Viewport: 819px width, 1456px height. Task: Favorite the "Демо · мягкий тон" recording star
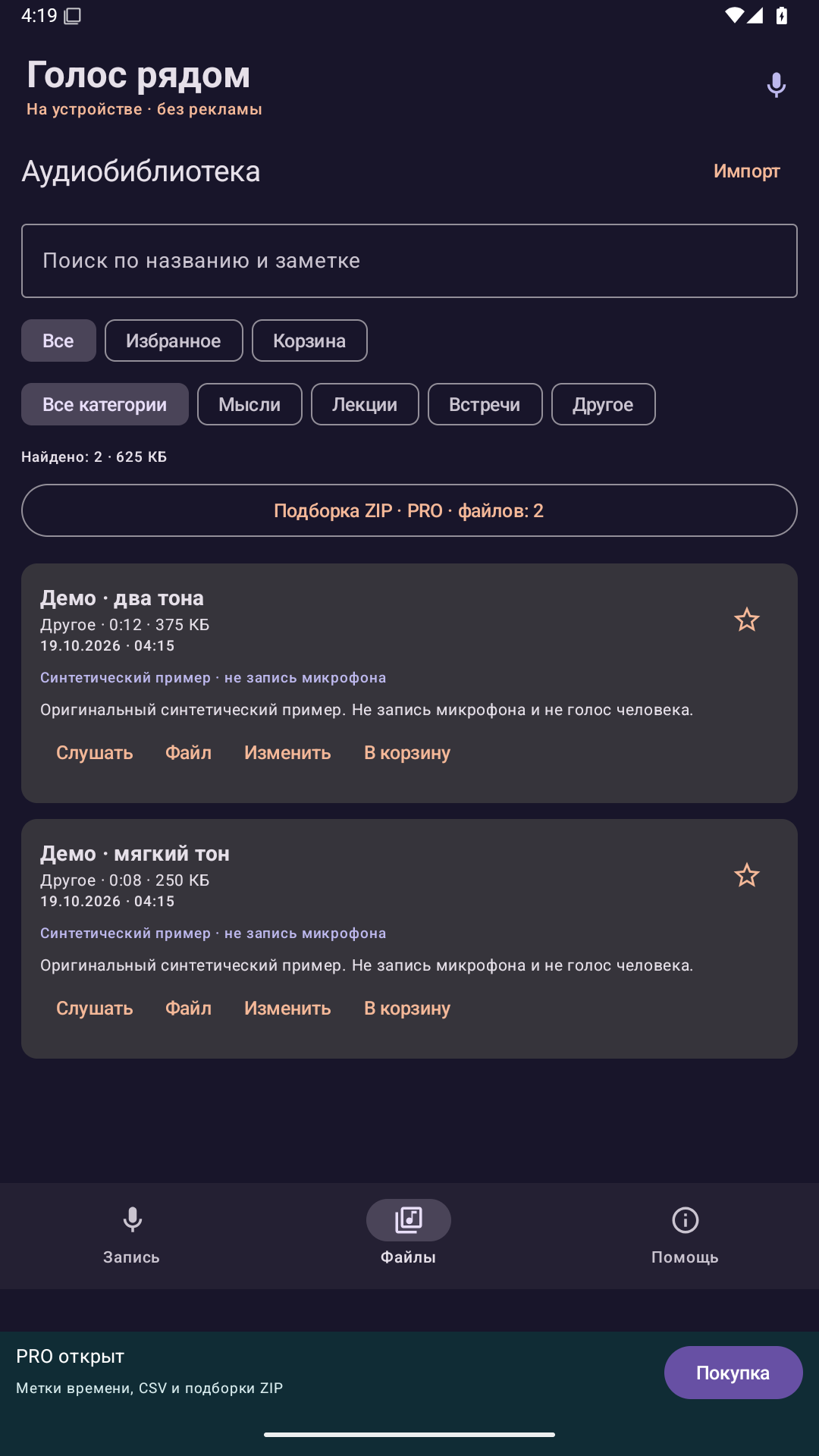tap(747, 876)
